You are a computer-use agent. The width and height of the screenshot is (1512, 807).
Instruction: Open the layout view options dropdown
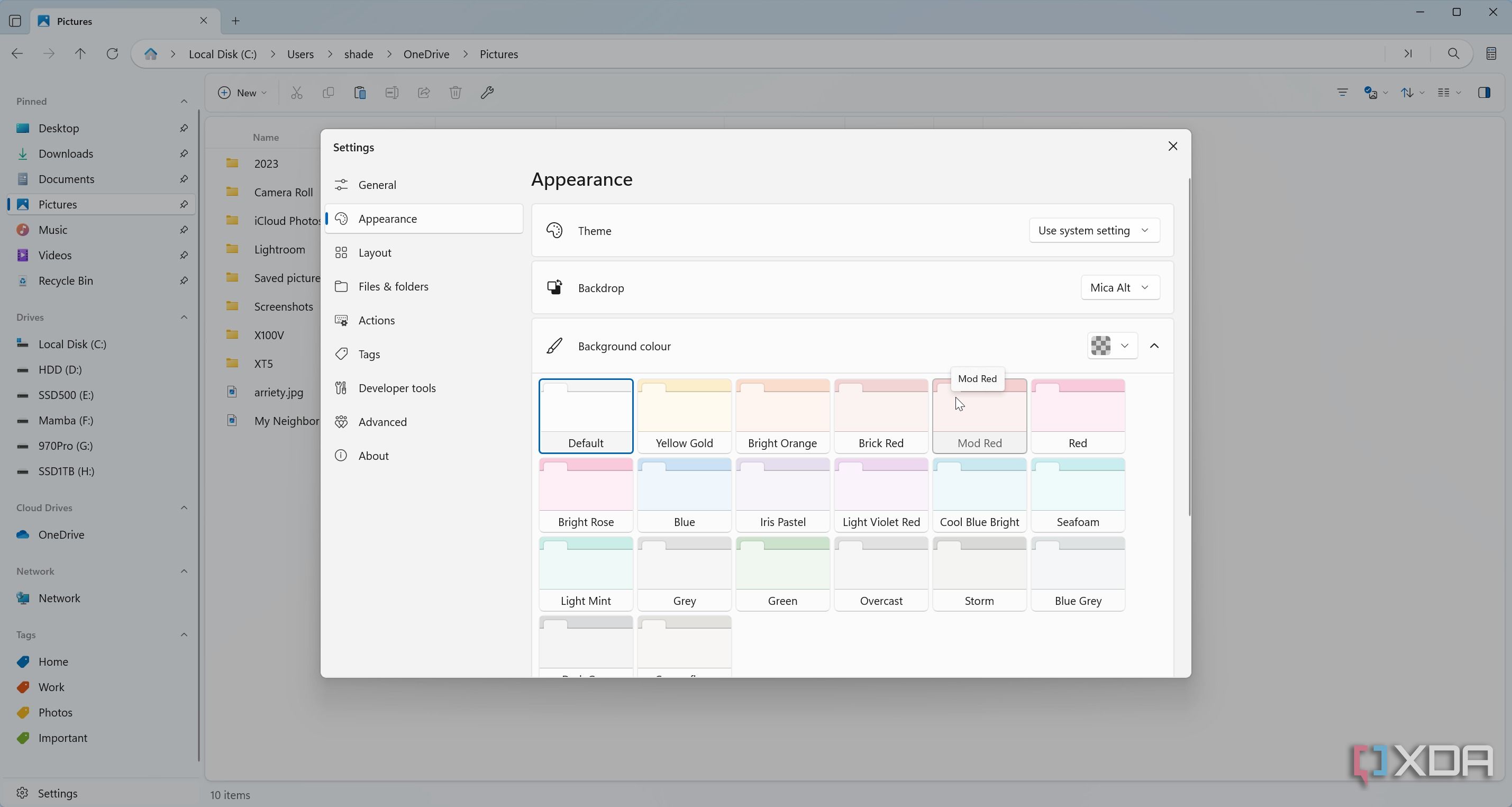pos(1448,93)
